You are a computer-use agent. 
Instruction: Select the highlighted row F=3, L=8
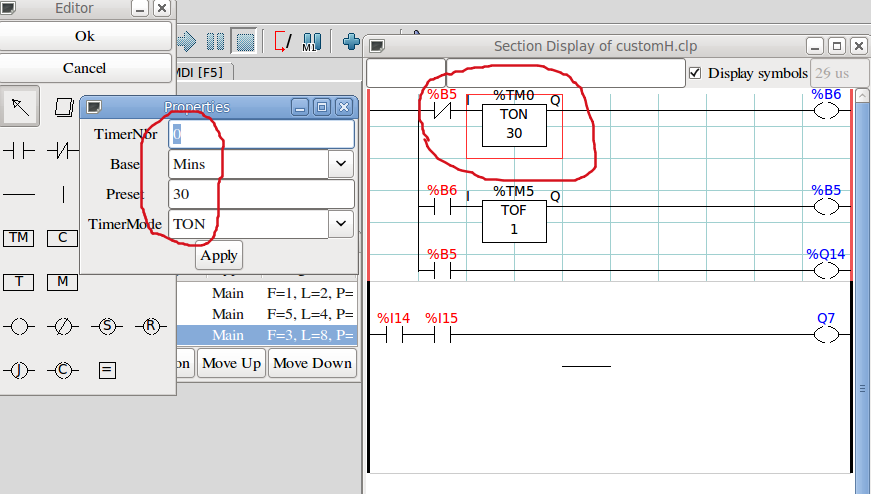[267, 335]
